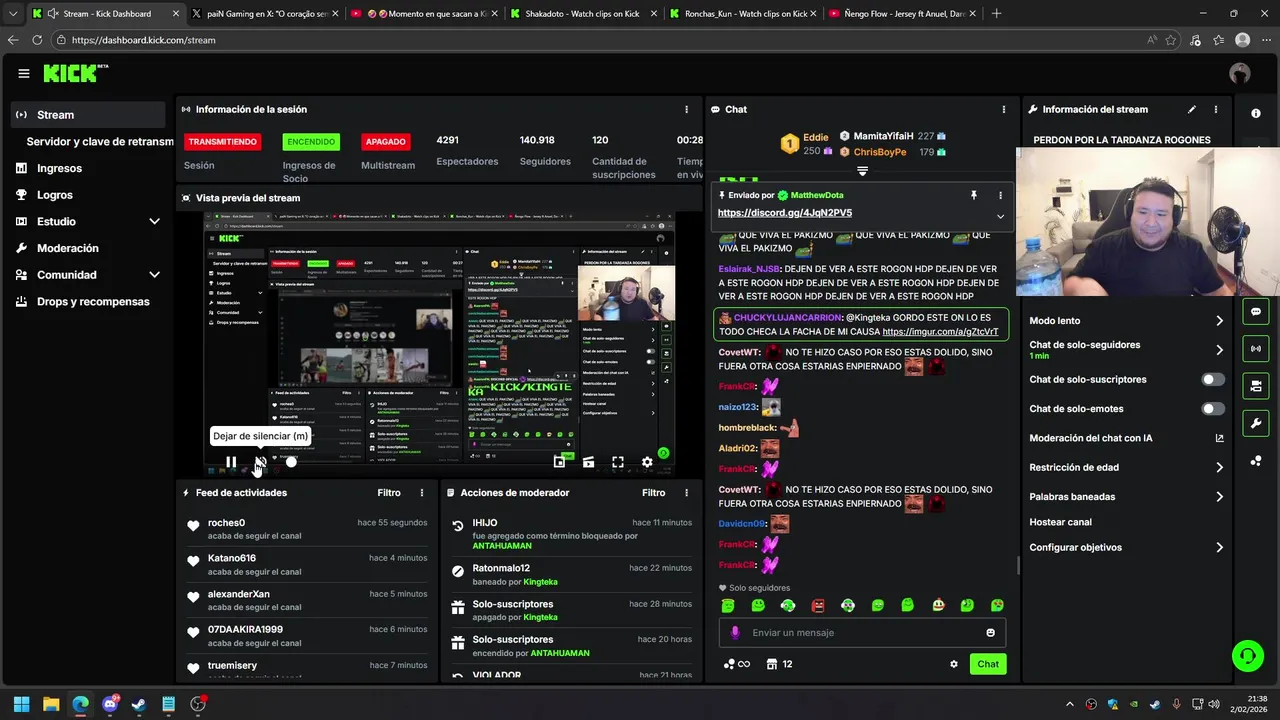Open the chat bubble icon in right sidebar
Viewport: 1280px width, 720px height.
coord(1256,311)
